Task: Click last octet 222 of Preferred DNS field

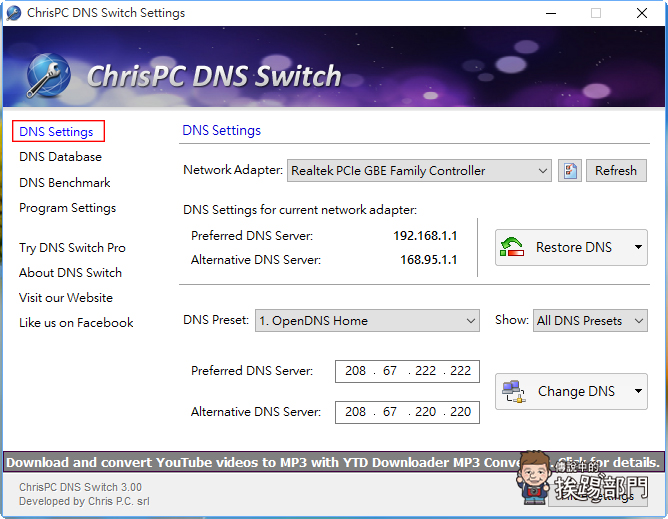Action: [461, 371]
